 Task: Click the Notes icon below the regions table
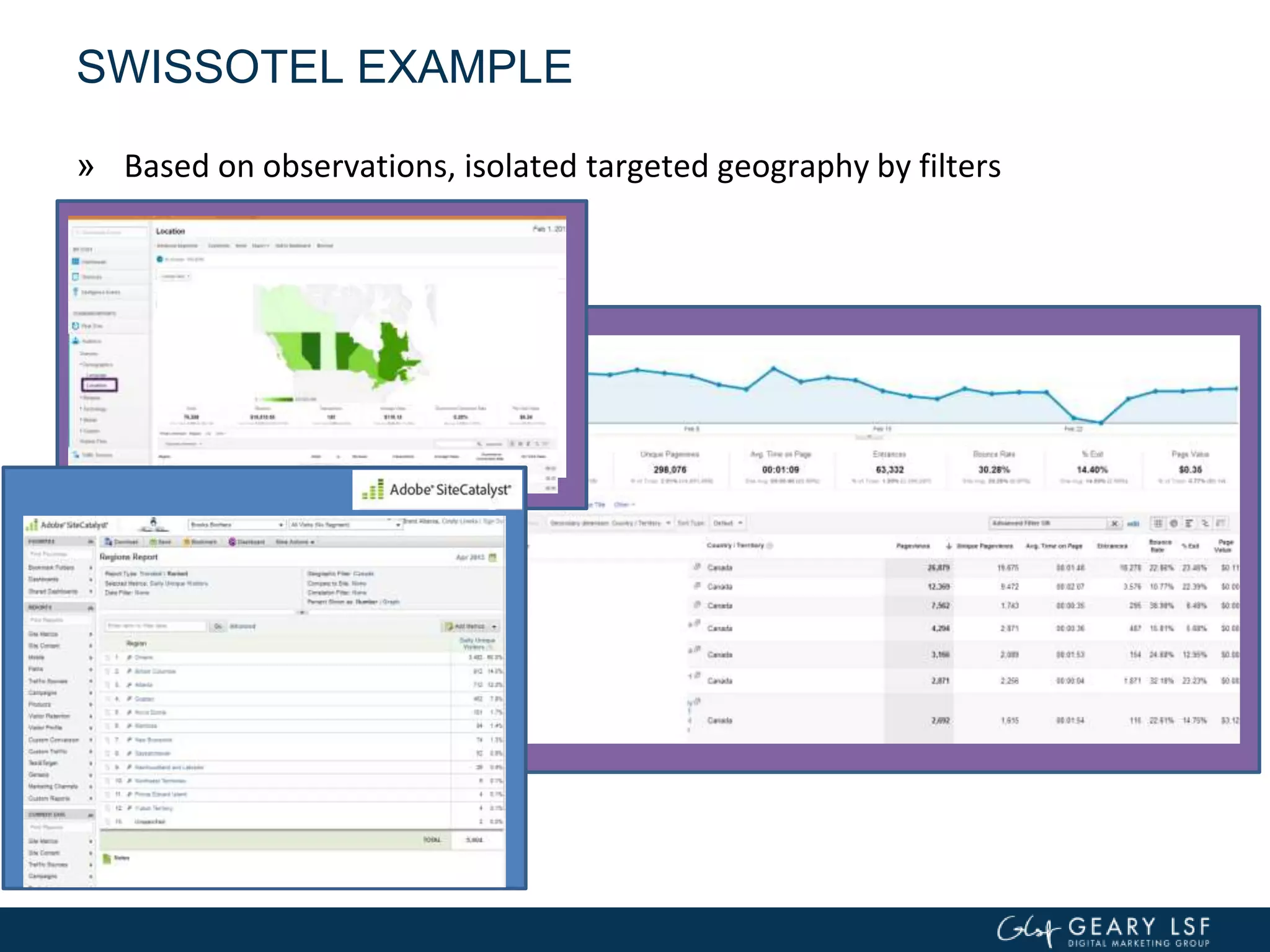coord(107,858)
